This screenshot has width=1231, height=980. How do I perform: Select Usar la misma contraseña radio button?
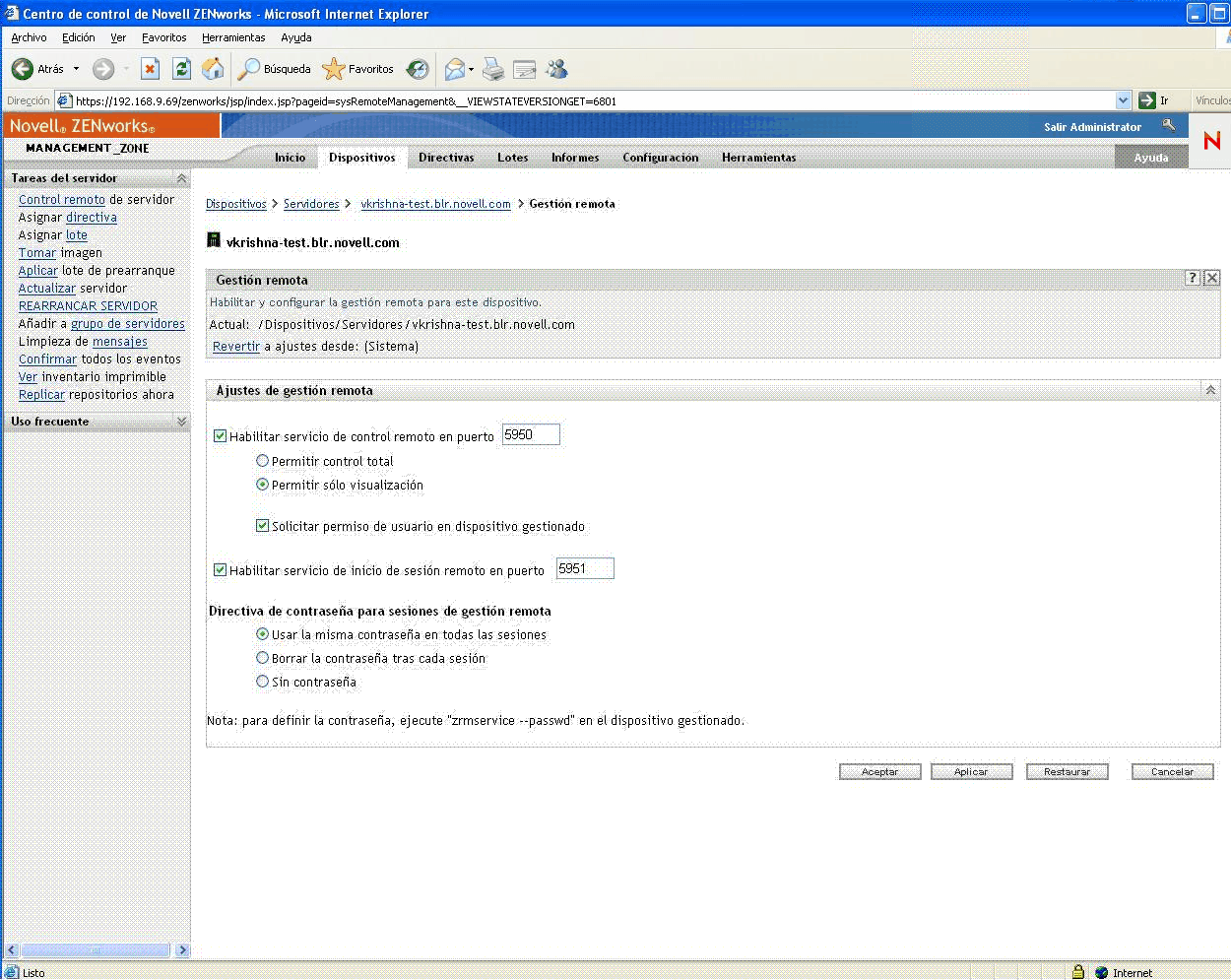[262, 634]
